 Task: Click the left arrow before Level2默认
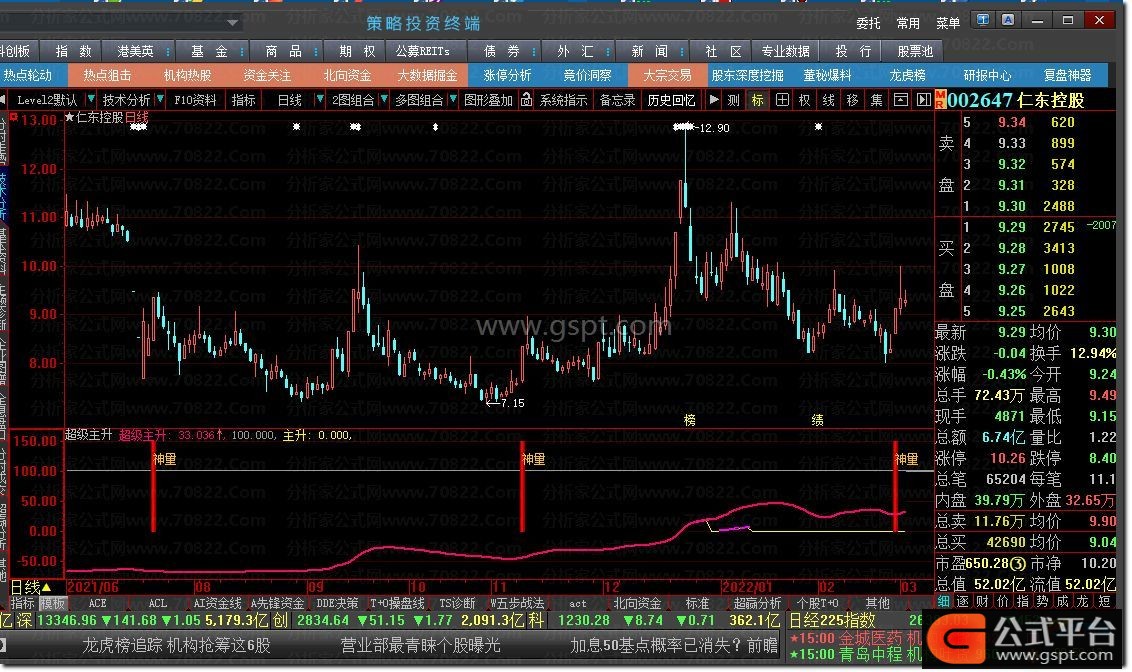tap(4, 100)
